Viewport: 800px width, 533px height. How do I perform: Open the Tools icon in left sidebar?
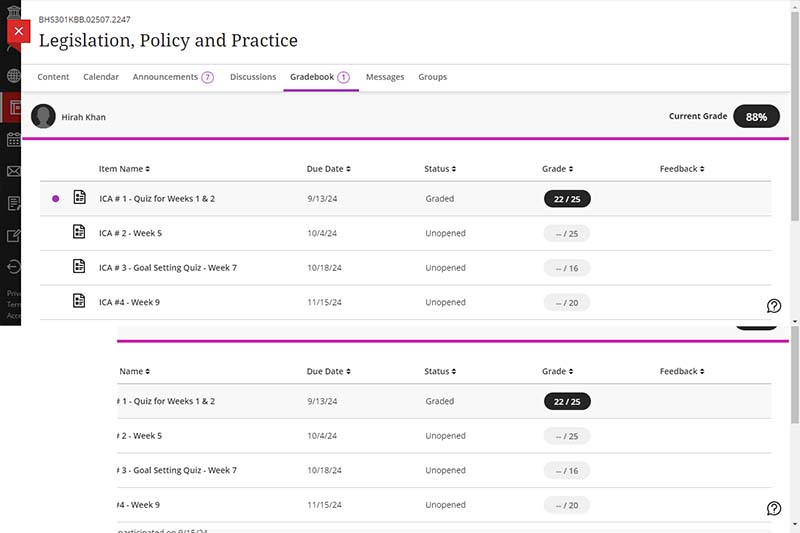click(x=14, y=235)
